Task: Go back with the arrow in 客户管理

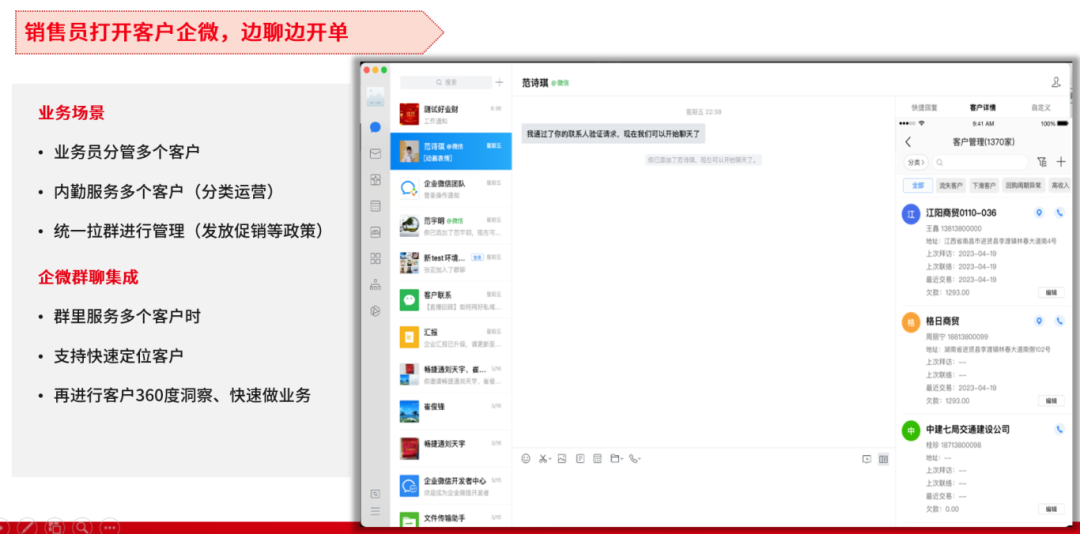Action: coord(908,142)
